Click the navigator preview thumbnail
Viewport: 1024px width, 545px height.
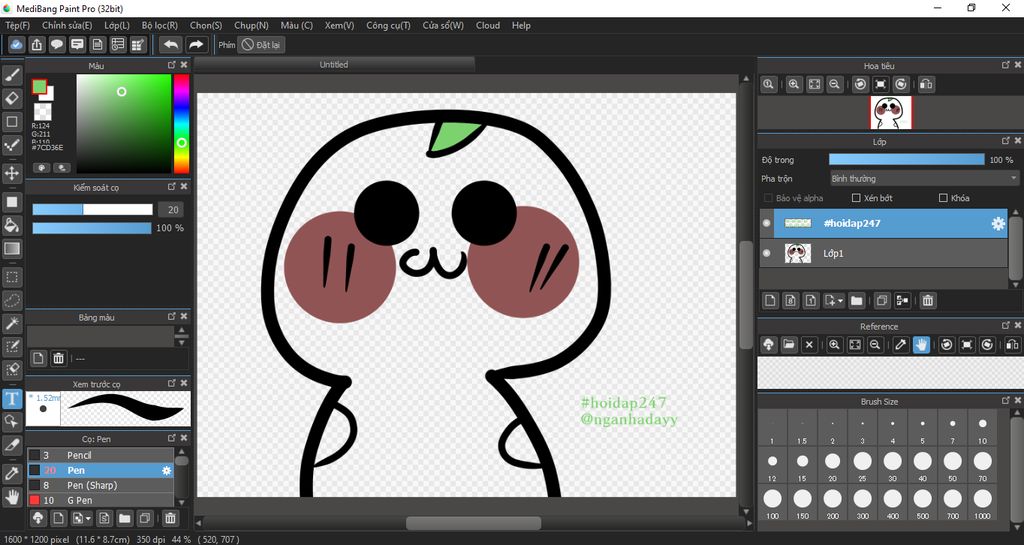[891, 113]
